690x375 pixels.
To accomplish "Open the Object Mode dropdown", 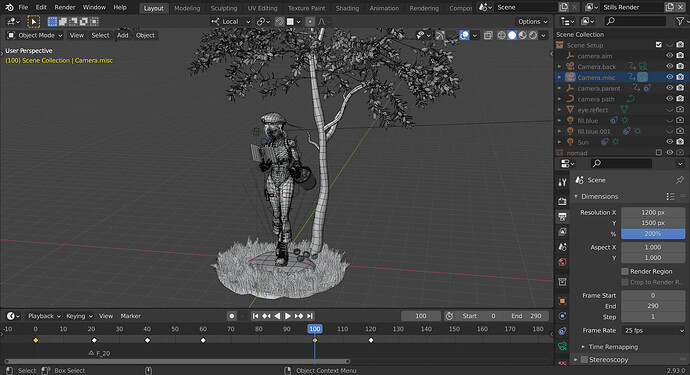I will coord(35,35).
